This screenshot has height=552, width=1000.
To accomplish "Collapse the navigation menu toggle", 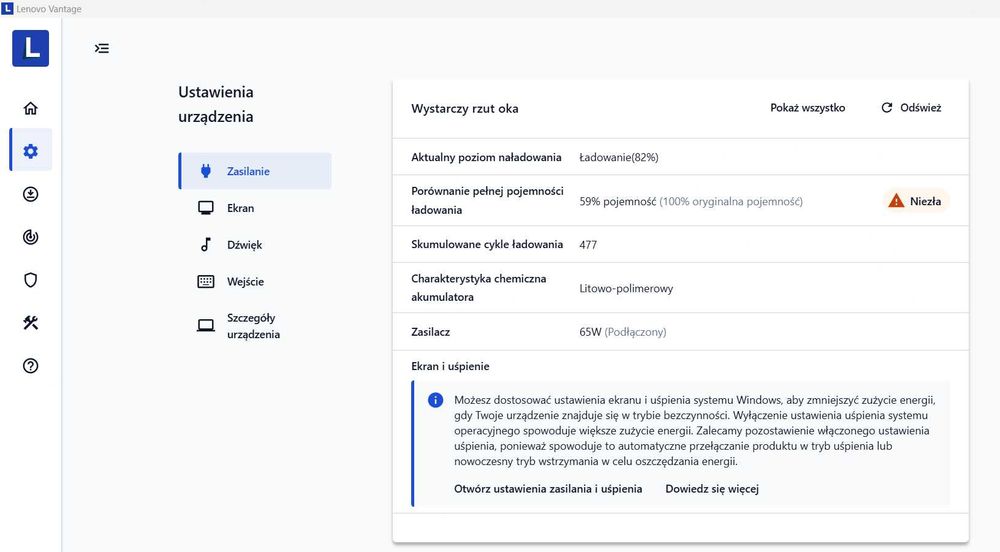I will [102, 48].
